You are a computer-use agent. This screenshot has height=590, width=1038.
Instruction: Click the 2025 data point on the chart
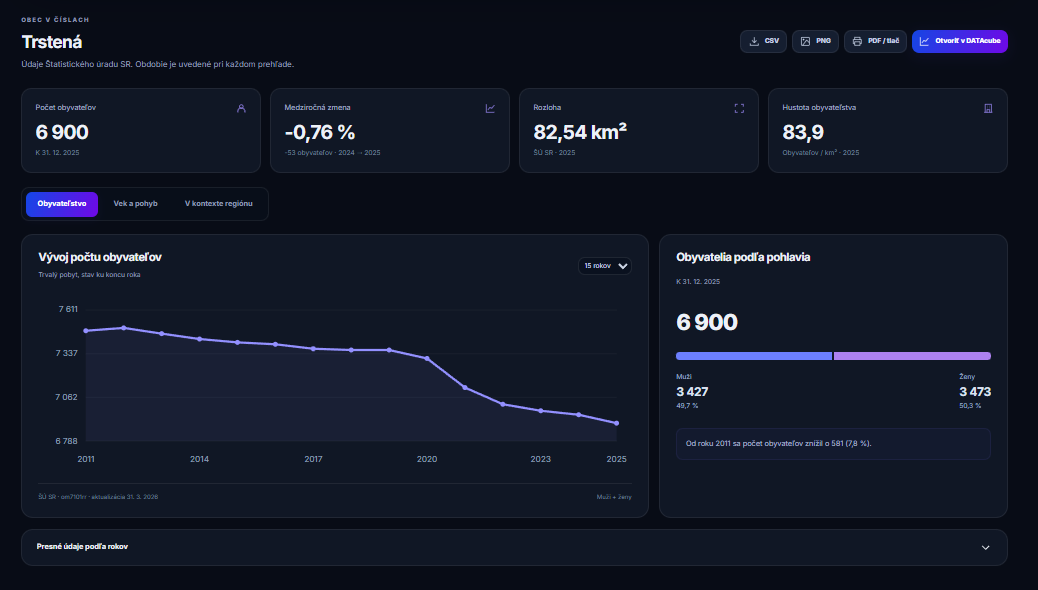pos(616,423)
